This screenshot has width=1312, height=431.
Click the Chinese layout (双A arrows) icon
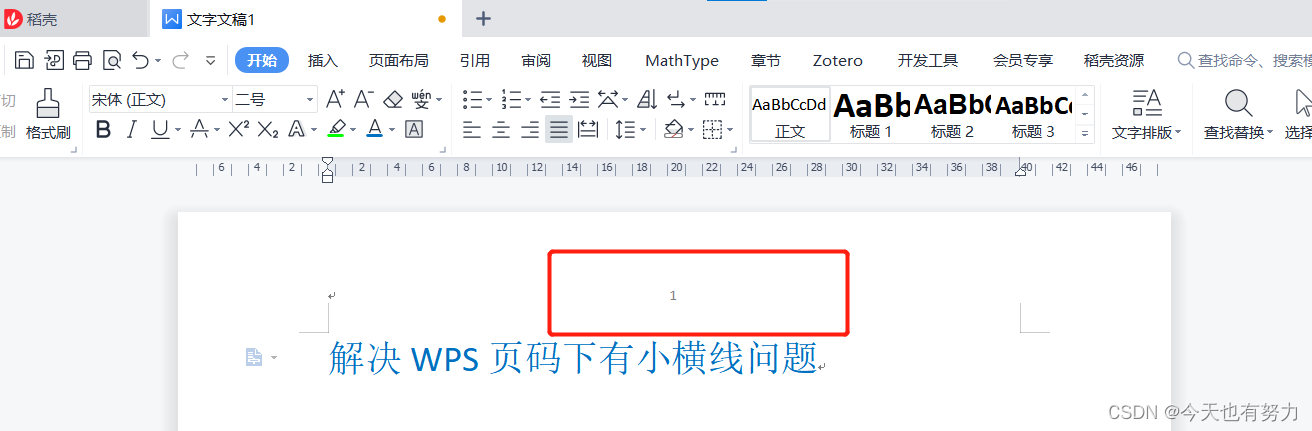click(x=608, y=99)
